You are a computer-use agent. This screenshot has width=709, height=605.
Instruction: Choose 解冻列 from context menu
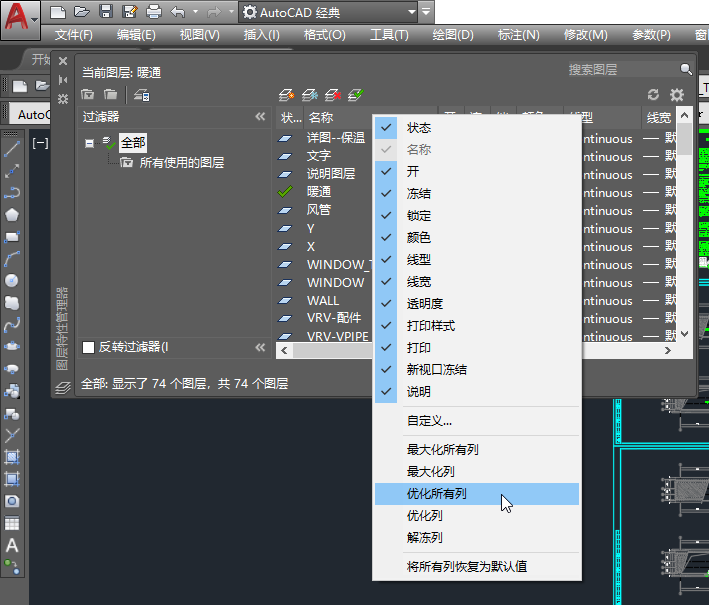coord(477,538)
